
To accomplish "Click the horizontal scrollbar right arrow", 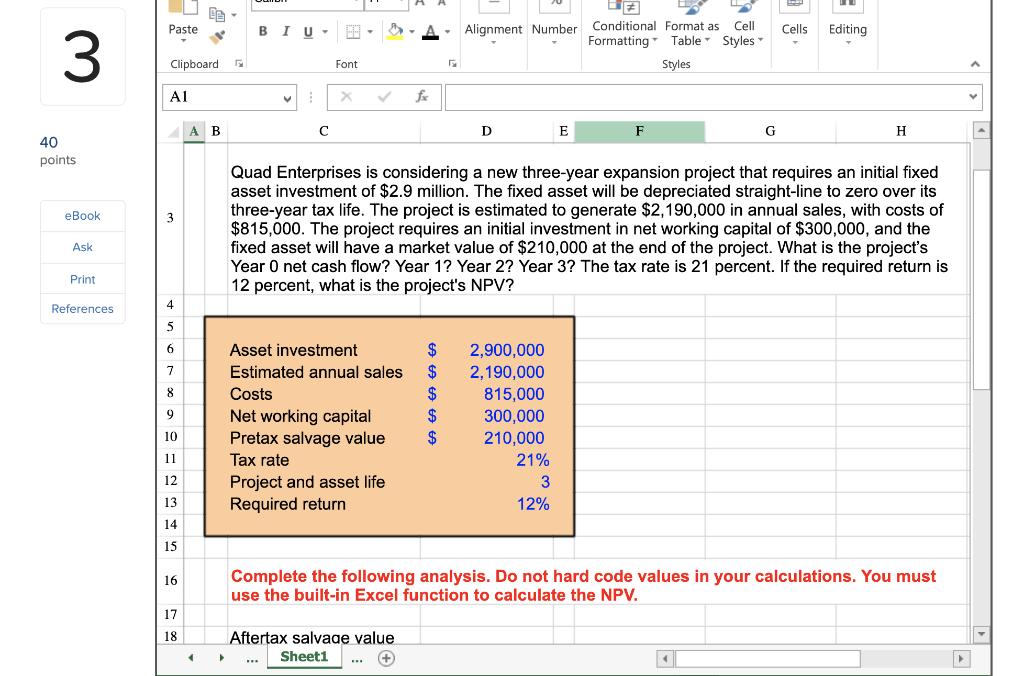I will [x=961, y=658].
